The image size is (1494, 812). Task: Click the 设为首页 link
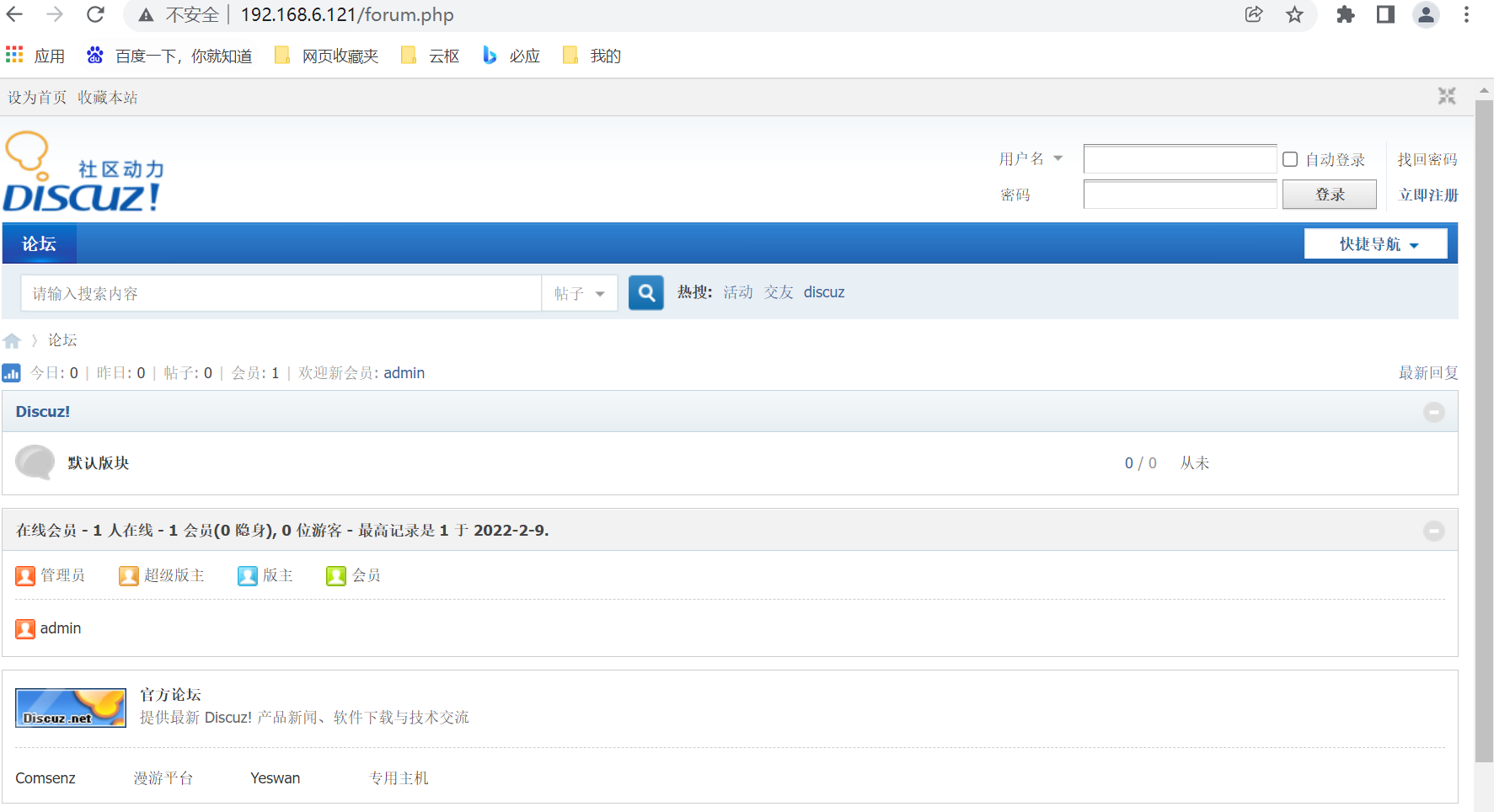coord(37,98)
